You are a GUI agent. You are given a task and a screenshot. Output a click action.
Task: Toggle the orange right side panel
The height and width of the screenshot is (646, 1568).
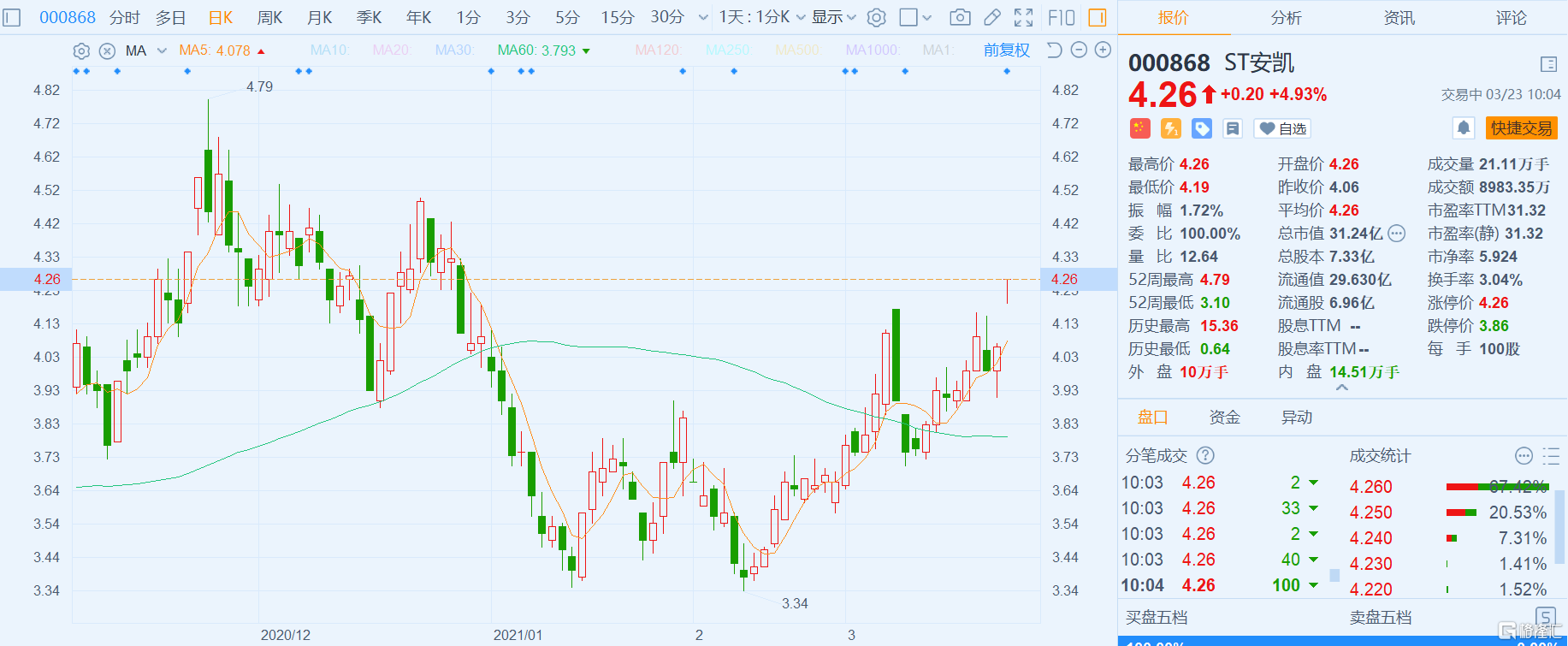1098,17
